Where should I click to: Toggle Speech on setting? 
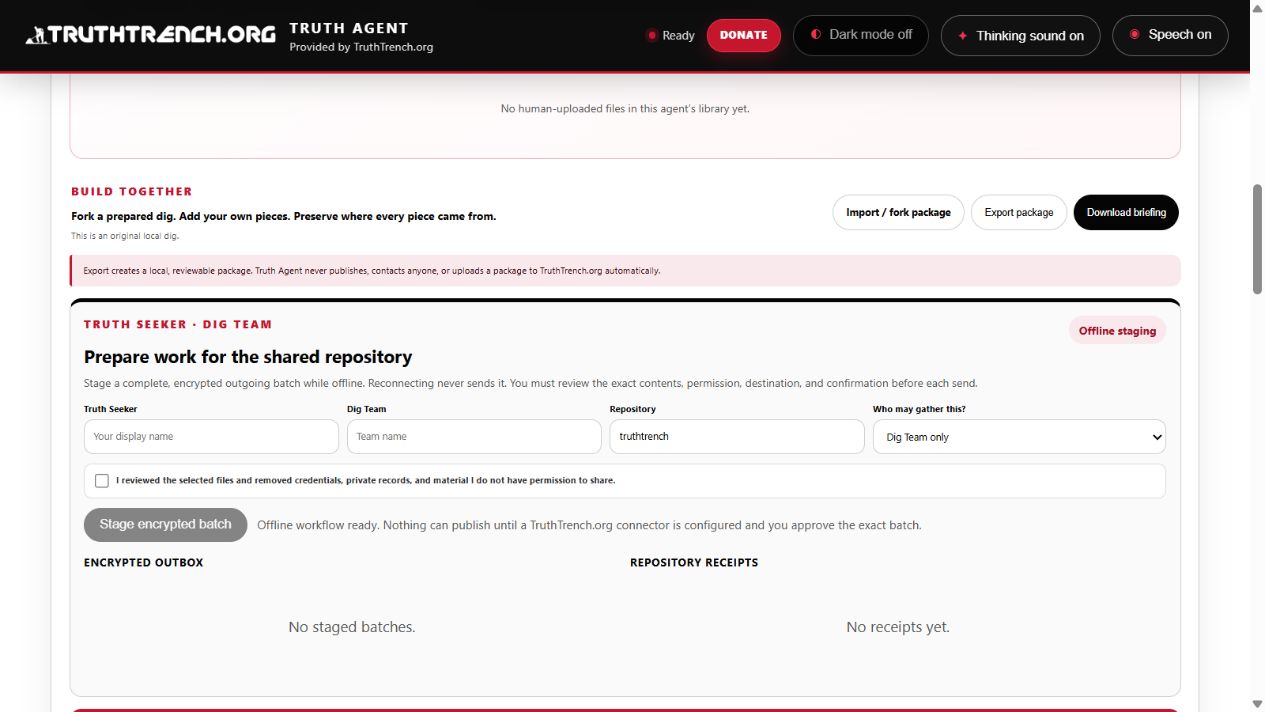click(1170, 35)
